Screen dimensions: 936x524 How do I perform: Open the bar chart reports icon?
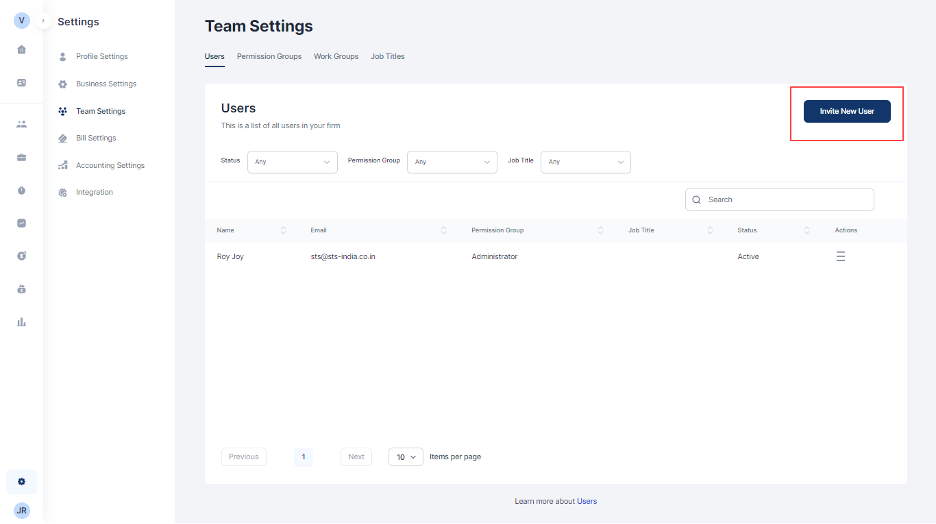(x=21, y=322)
